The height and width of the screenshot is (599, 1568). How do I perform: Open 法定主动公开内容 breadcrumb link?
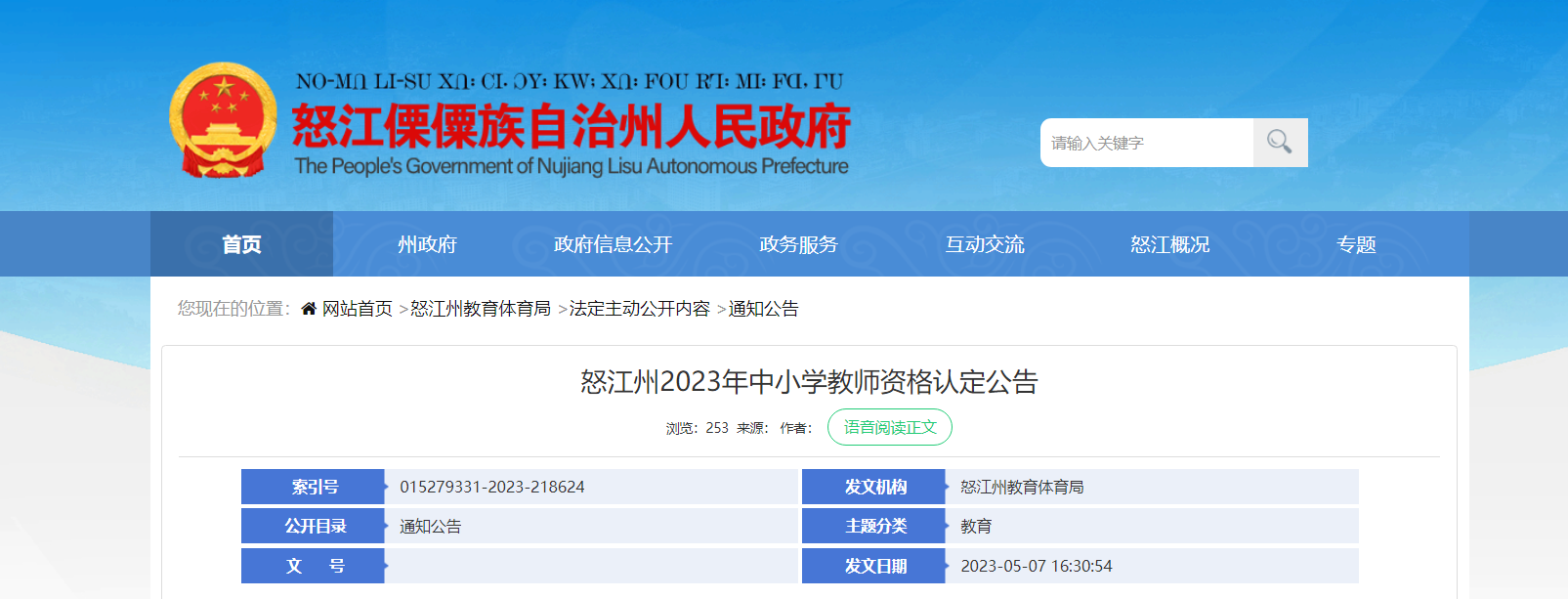point(640,309)
